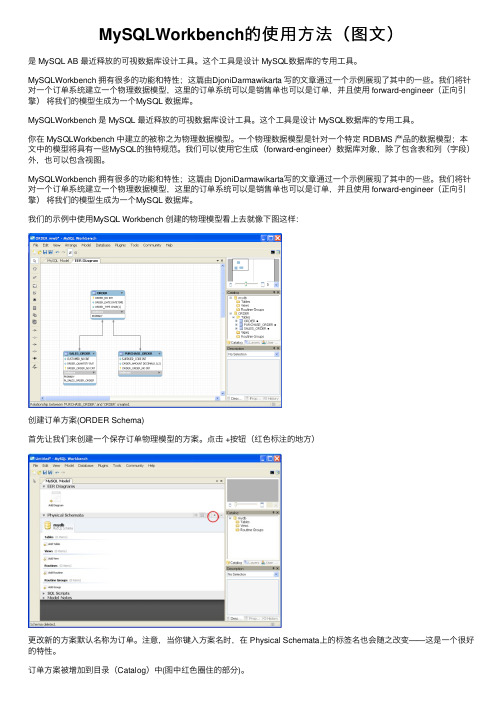Select the routine group tool in palette
Viewport: 504px width, 713px height.
tap(35, 322)
